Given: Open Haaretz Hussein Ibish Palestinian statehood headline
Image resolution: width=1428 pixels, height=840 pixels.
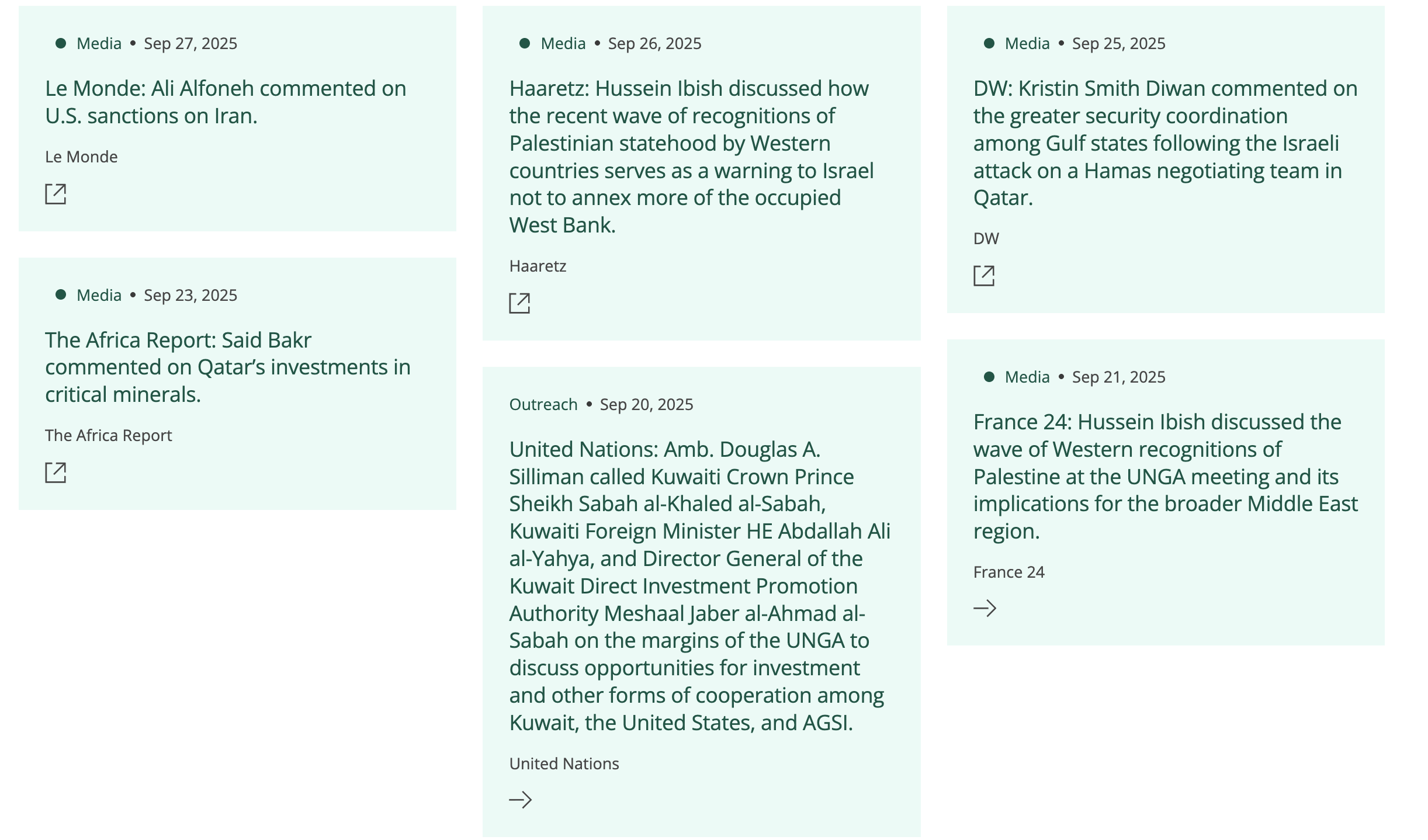Looking at the screenshot, I should click(691, 157).
